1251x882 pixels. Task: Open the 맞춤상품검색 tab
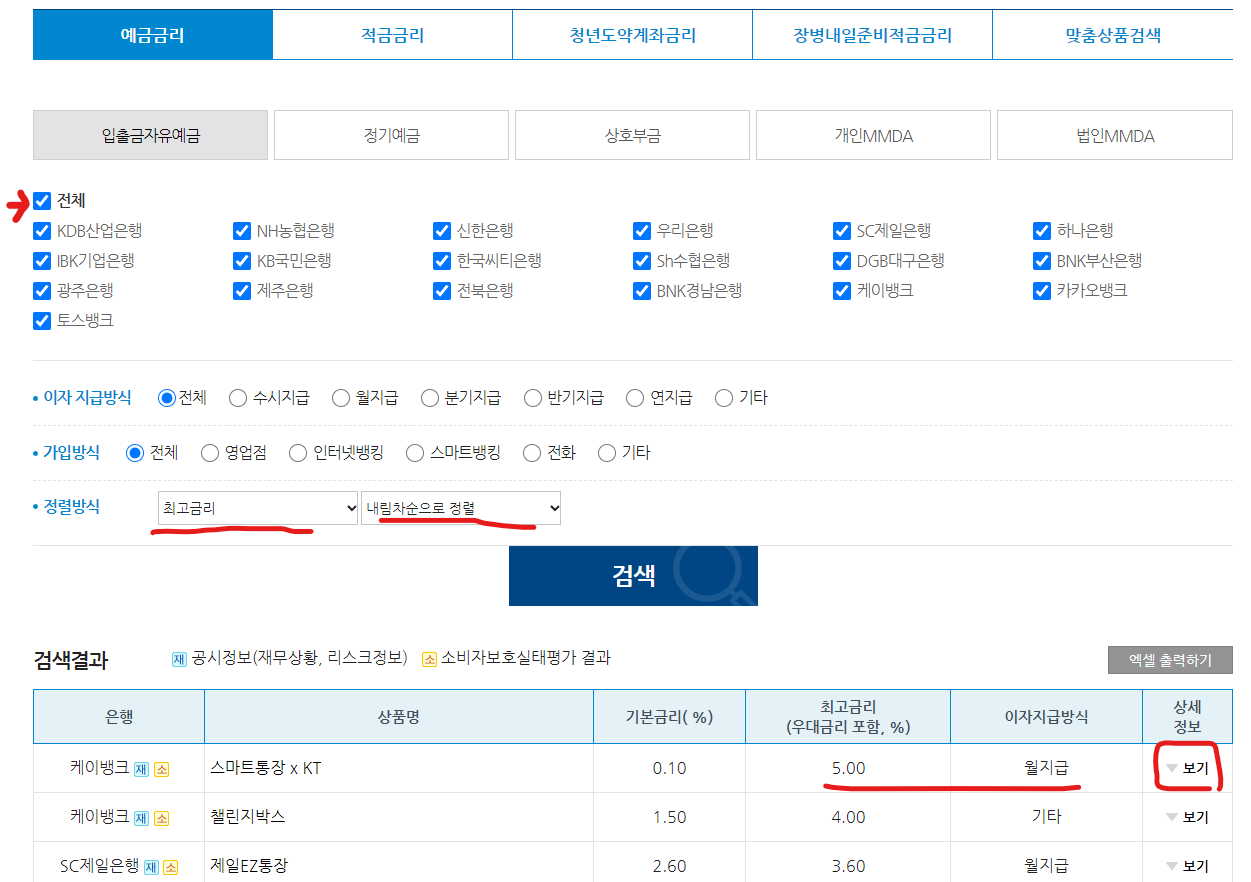click(1112, 33)
